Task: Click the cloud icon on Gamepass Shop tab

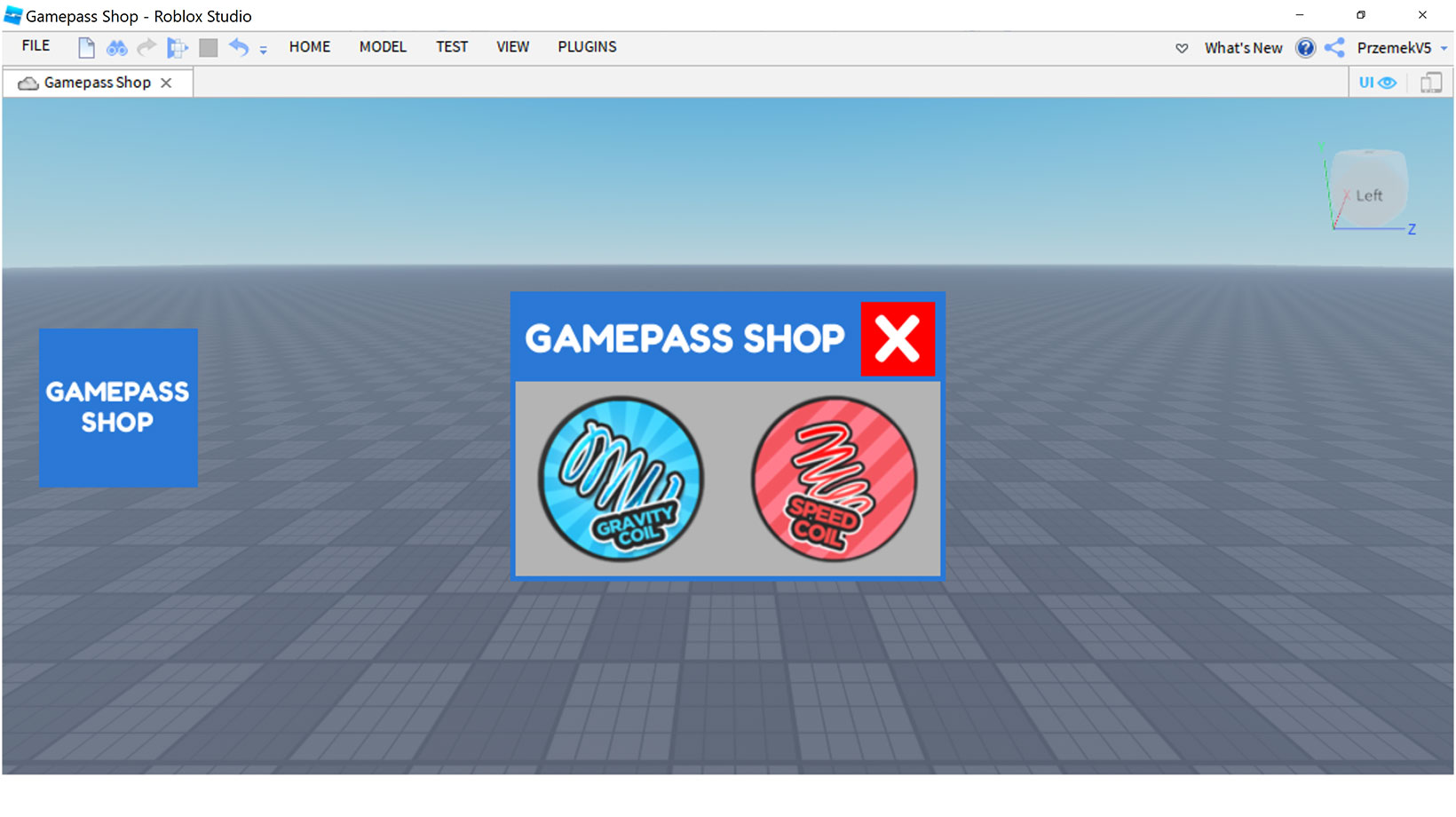Action: pyautogui.click(x=28, y=83)
